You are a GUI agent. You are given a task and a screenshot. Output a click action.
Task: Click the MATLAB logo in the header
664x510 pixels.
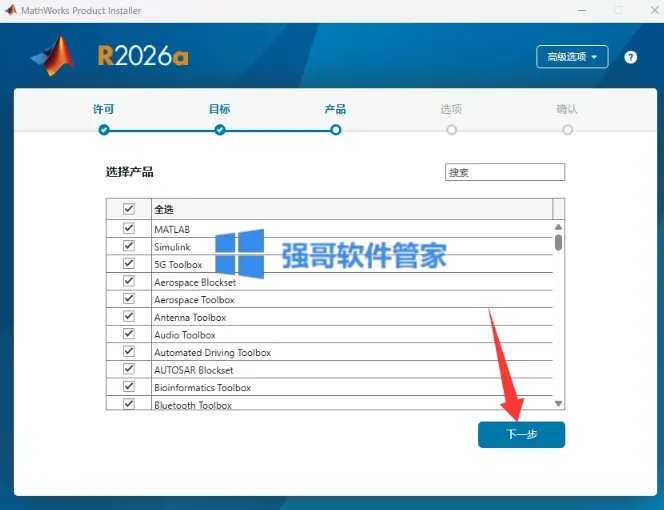(x=53, y=56)
